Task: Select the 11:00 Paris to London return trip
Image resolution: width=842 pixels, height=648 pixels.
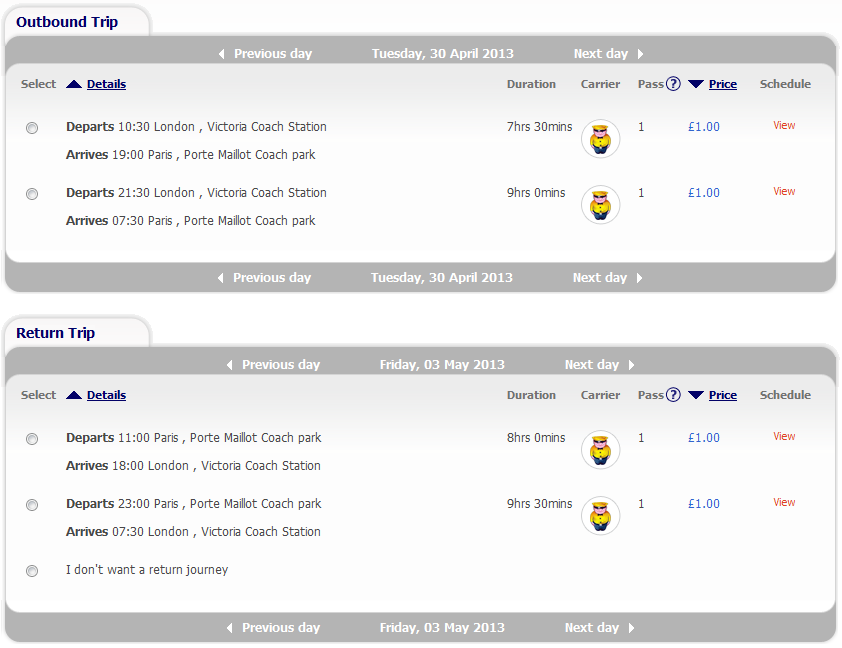Action: coord(32,439)
